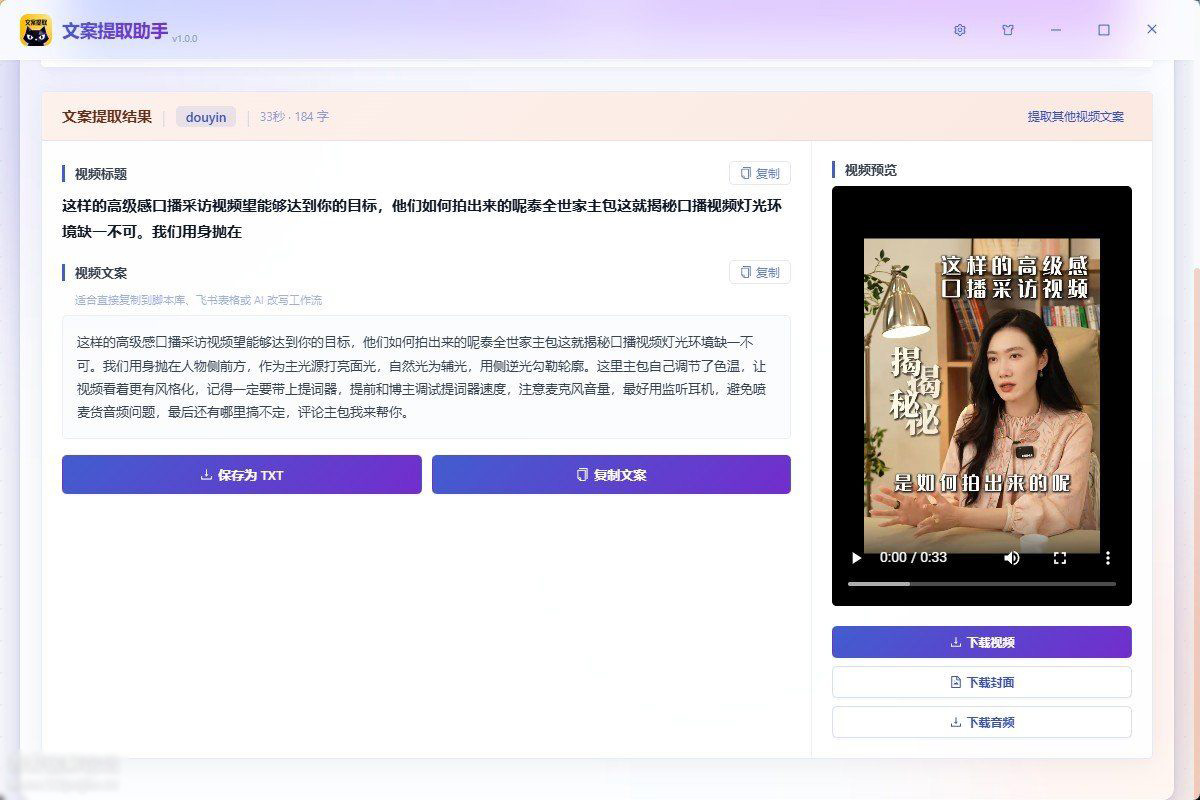Click the video progress bar

coord(982,583)
